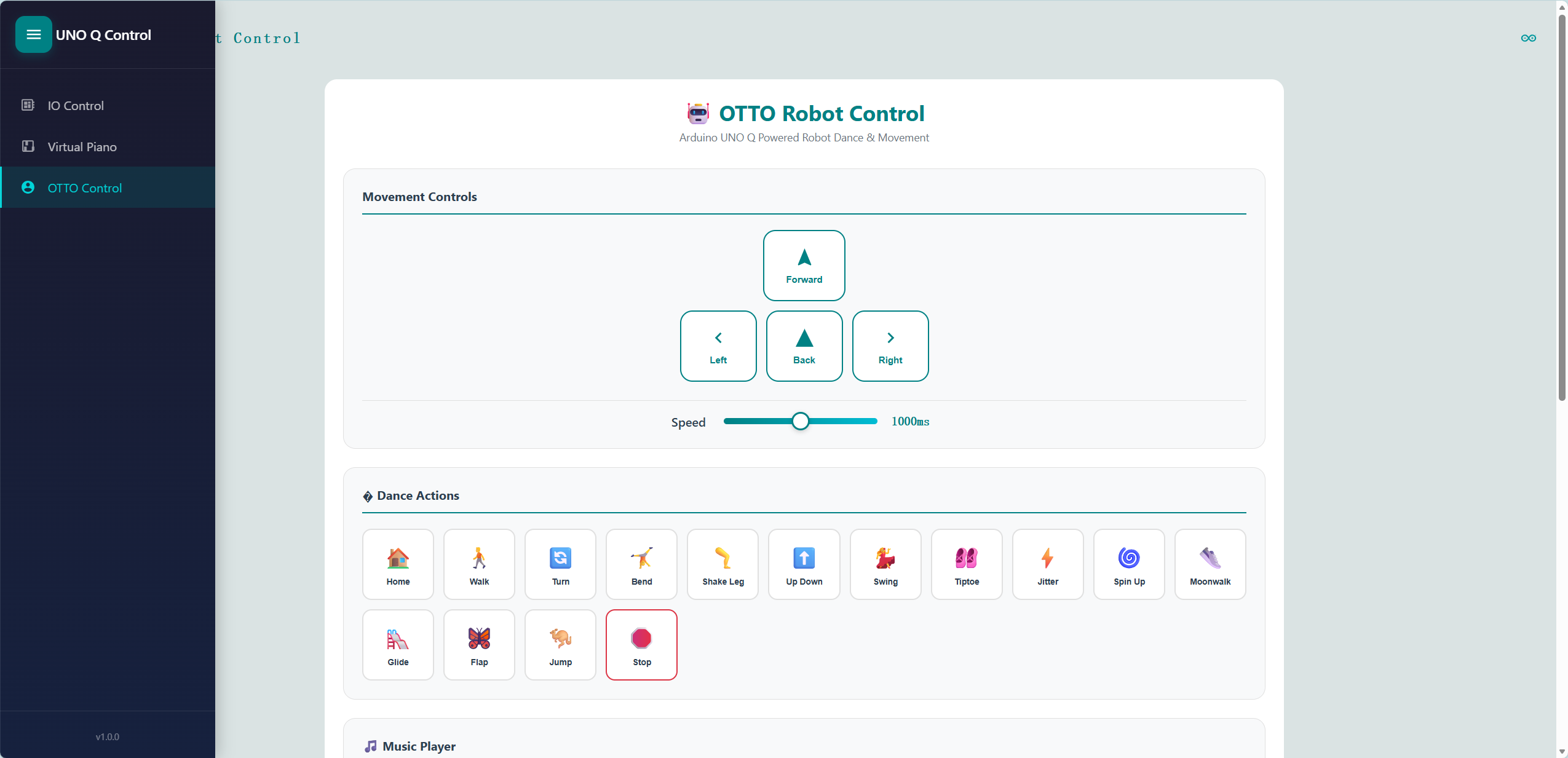This screenshot has width=1568, height=758.
Task: Move robot Back
Action: point(804,346)
